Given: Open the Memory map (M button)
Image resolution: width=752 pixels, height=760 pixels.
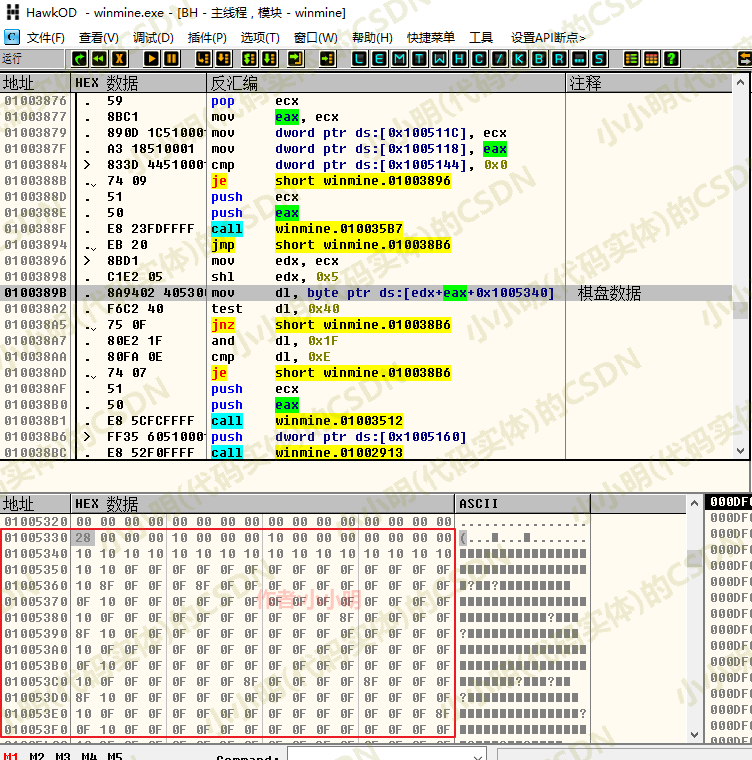Looking at the screenshot, I should tap(399, 59).
